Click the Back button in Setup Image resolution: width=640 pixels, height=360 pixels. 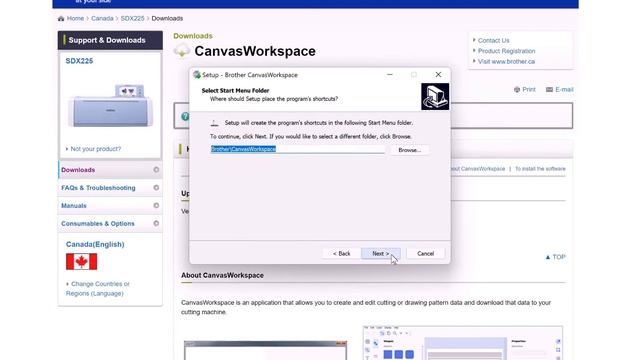point(341,253)
